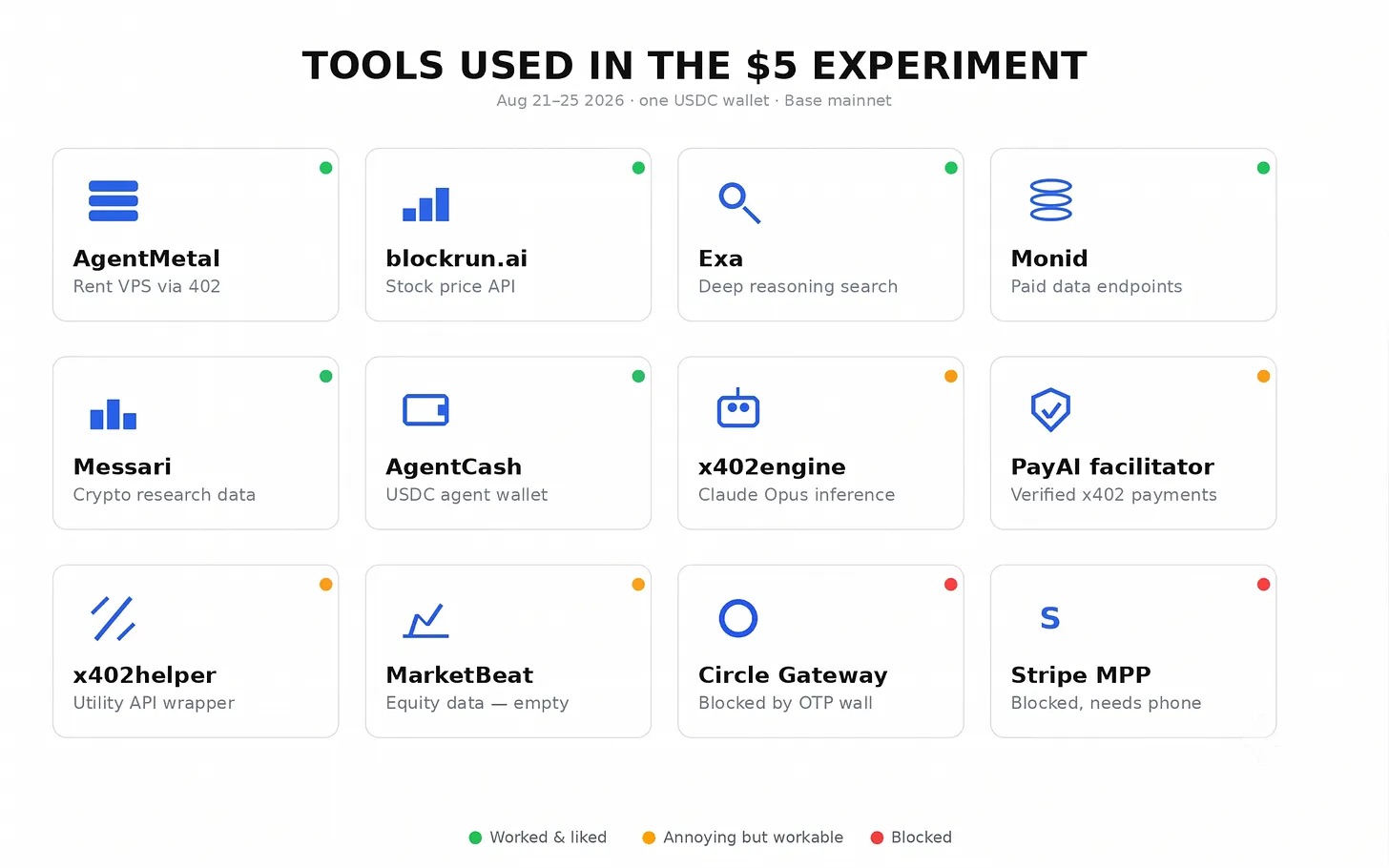
Task: Click the "Claude Opus inference" description
Action: coord(798,495)
